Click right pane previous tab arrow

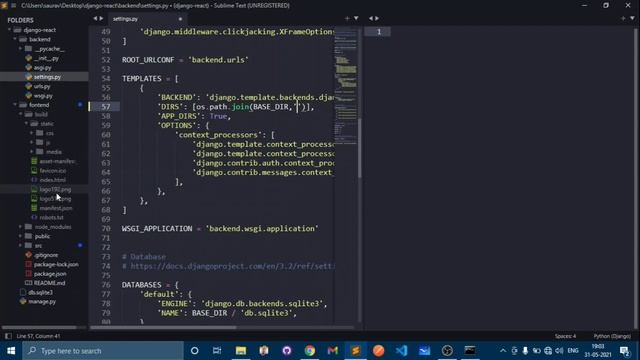(x=371, y=18)
